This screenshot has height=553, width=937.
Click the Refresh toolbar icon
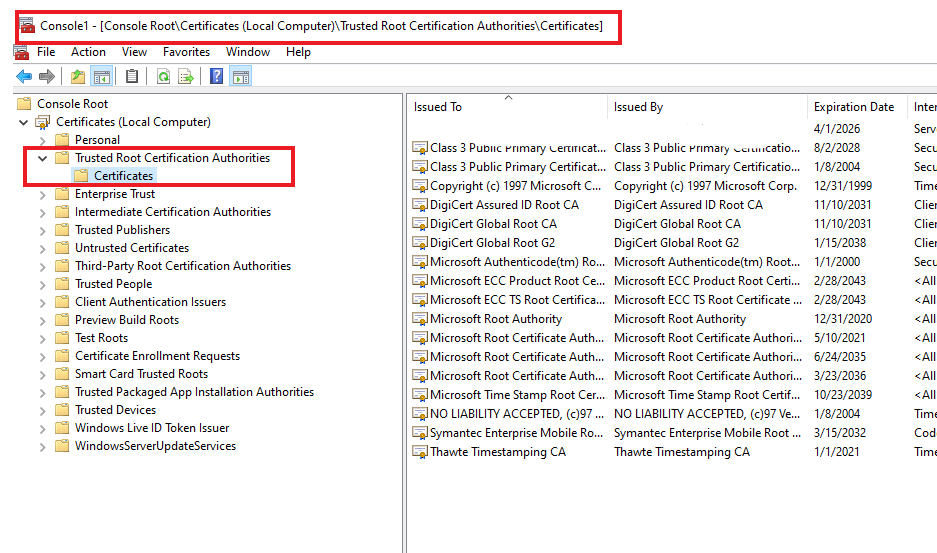coord(163,77)
